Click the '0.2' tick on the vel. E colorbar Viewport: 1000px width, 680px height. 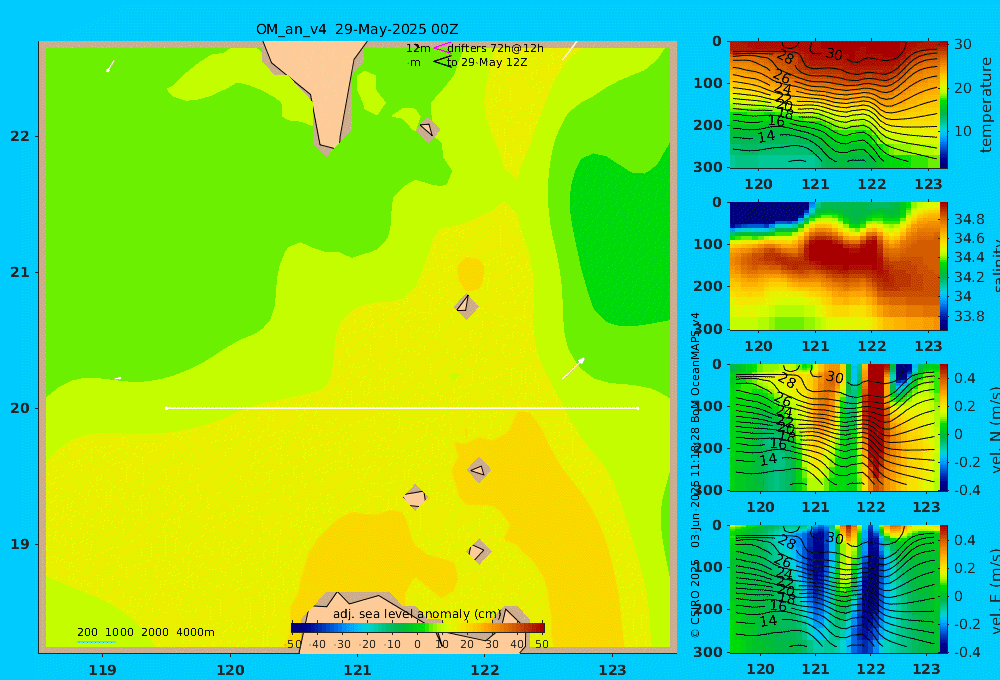coord(964,568)
